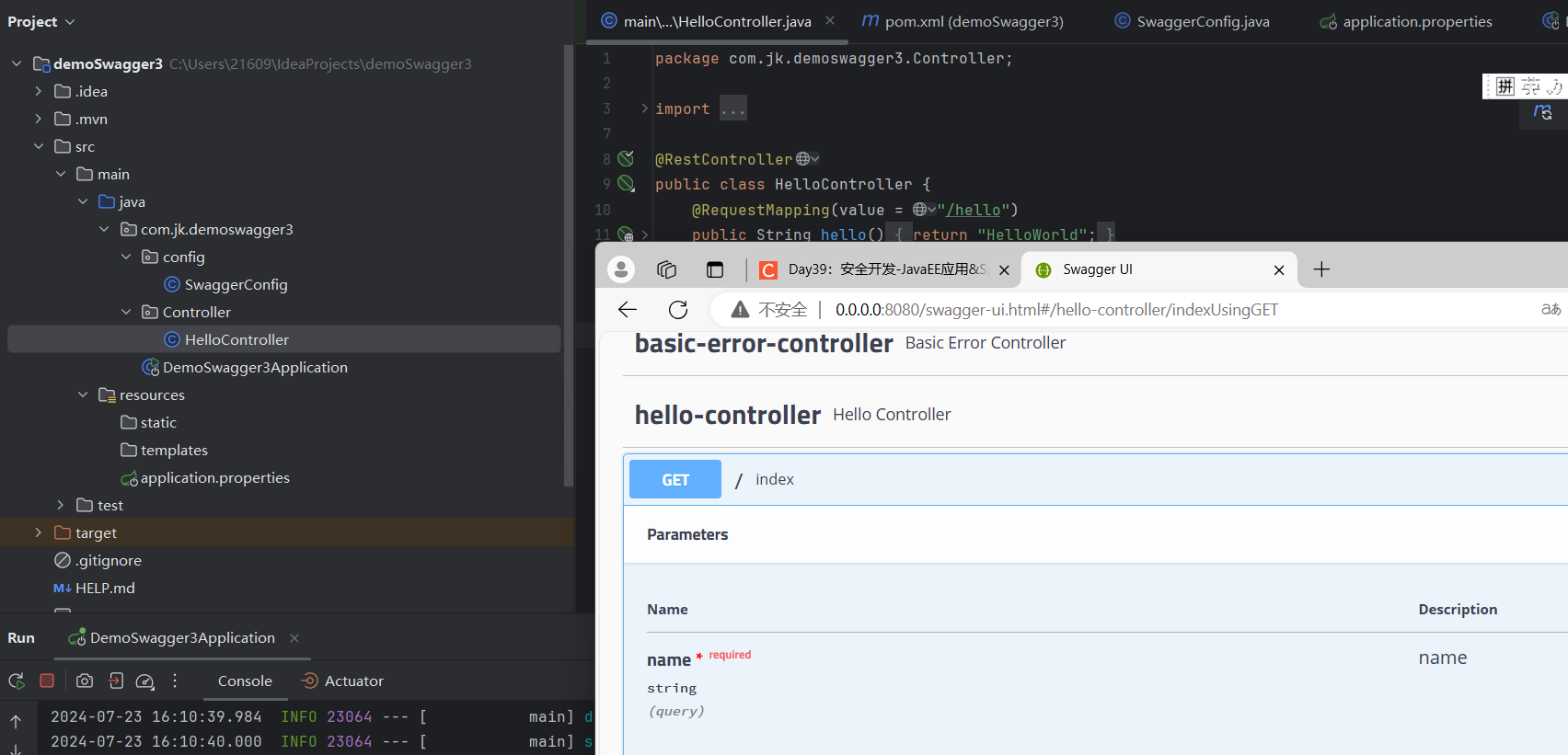Close the Day39 browser tab

click(1004, 270)
